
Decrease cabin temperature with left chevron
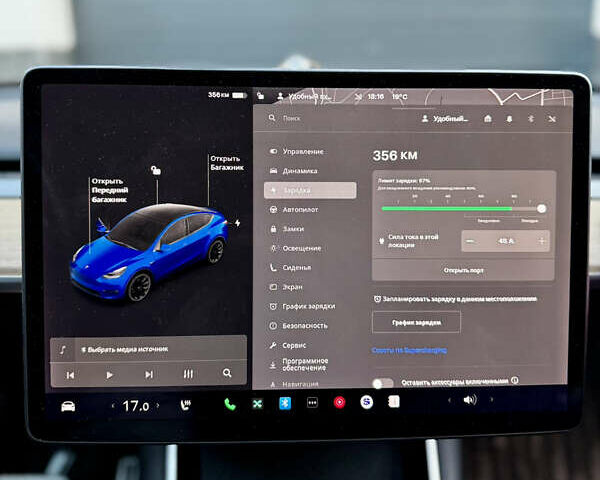pos(113,406)
